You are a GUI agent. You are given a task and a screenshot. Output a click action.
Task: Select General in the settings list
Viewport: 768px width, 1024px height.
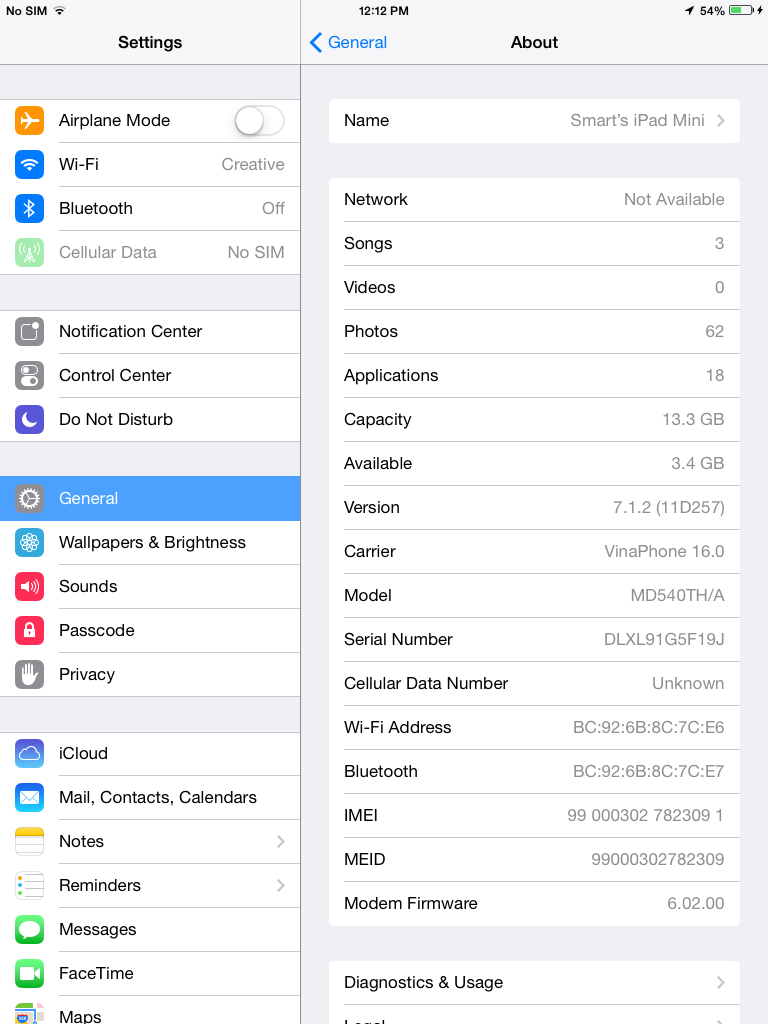[x=150, y=498]
